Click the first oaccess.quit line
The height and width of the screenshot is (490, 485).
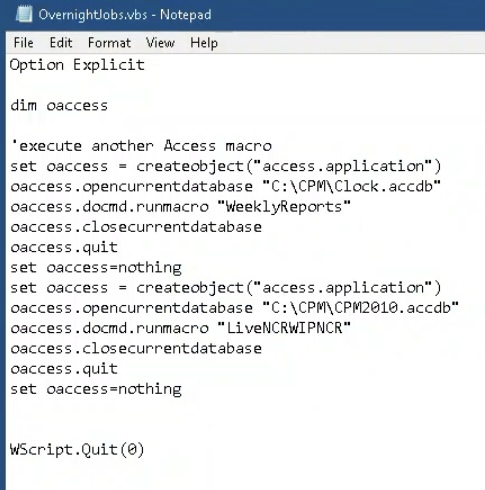point(64,247)
